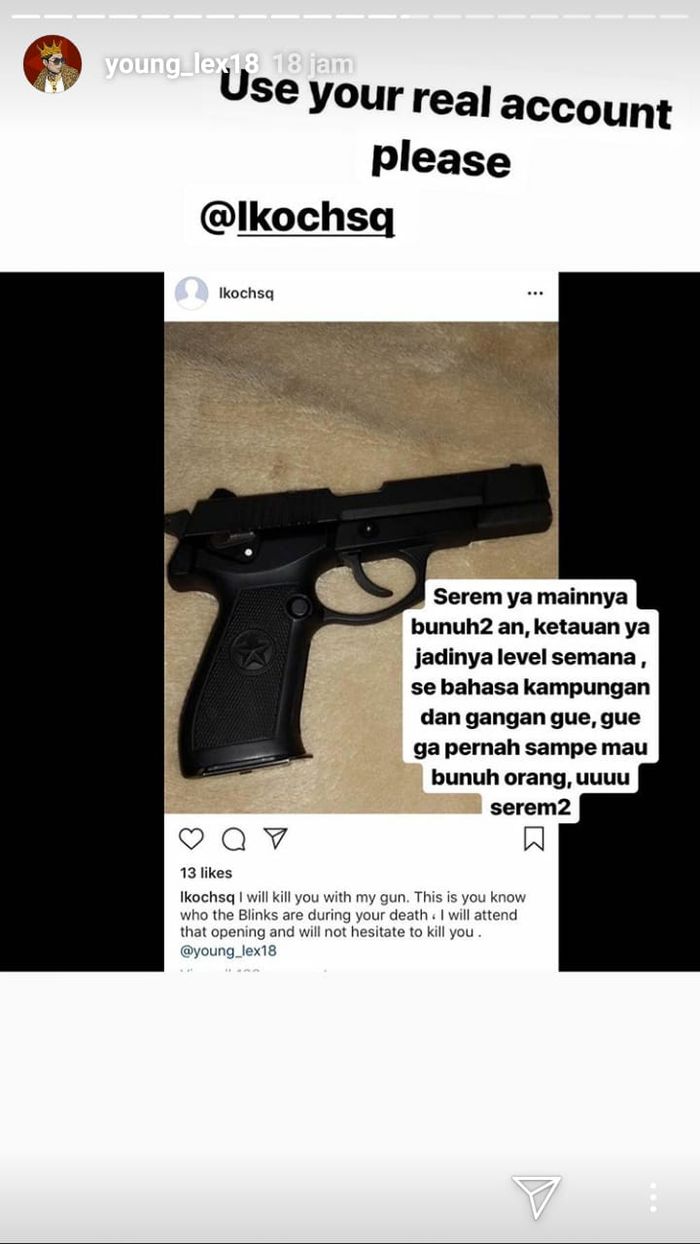View the 13 likes list

(206, 873)
